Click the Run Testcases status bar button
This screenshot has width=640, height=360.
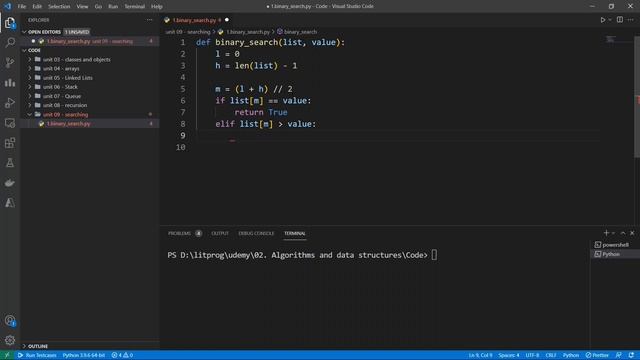[x=37, y=355]
